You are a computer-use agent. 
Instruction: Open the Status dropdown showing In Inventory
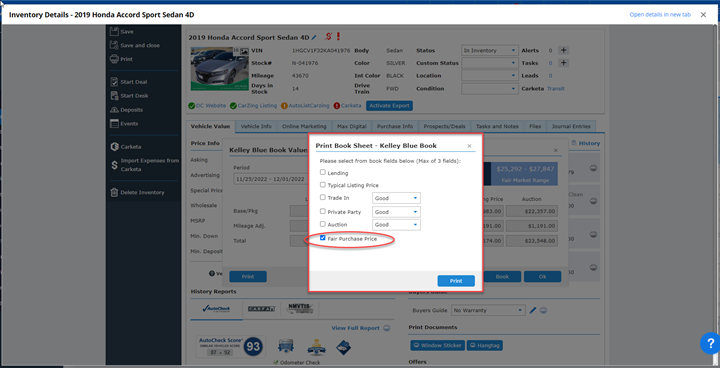click(490, 51)
